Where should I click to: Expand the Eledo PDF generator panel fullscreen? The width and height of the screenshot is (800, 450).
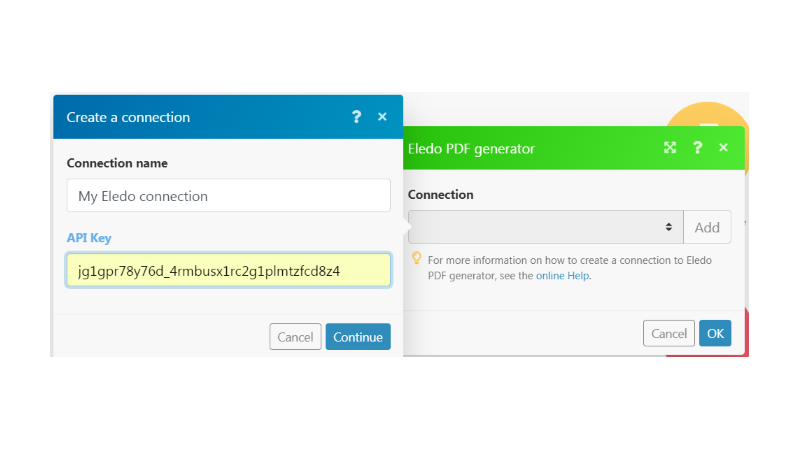tap(670, 148)
